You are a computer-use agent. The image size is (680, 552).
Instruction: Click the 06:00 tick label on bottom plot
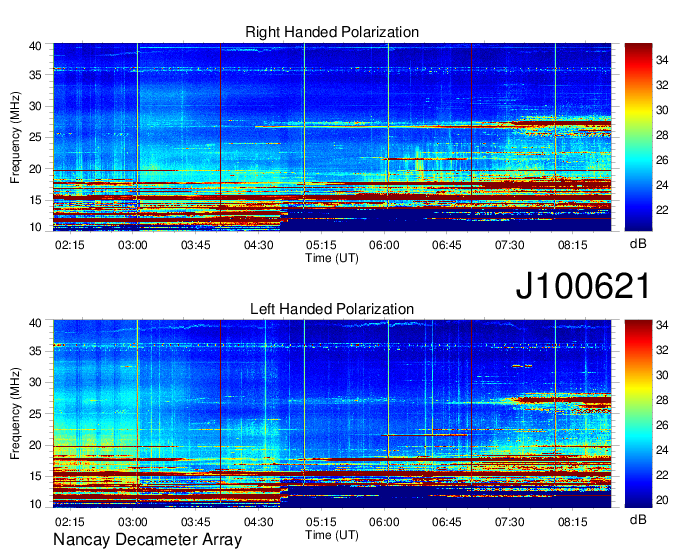tap(384, 522)
